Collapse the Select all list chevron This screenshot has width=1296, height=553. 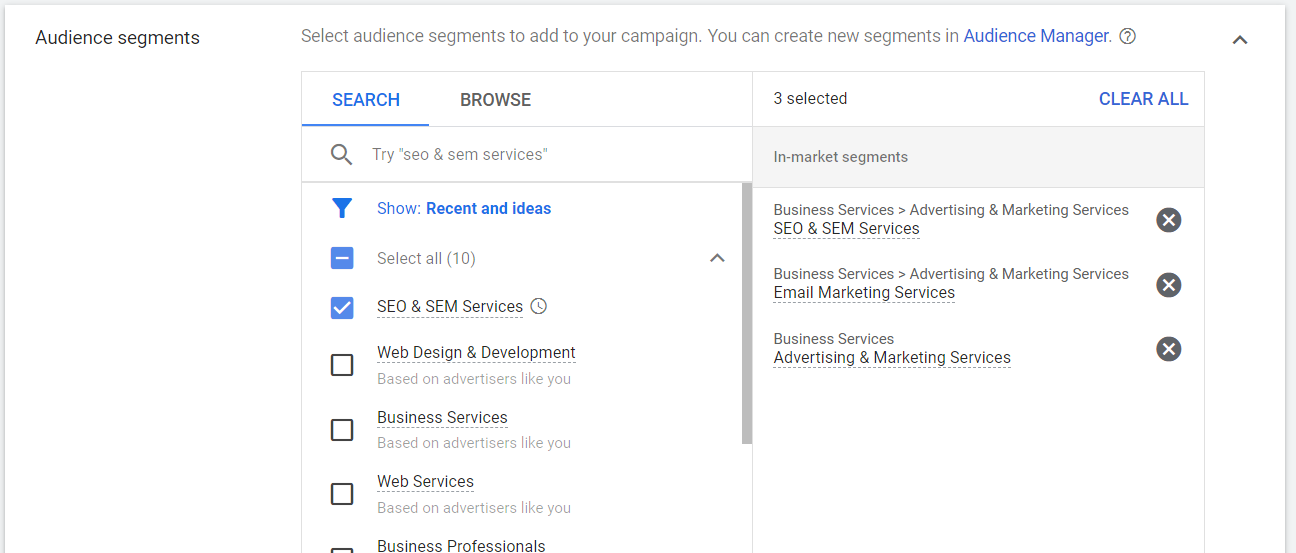pyautogui.click(x=717, y=259)
